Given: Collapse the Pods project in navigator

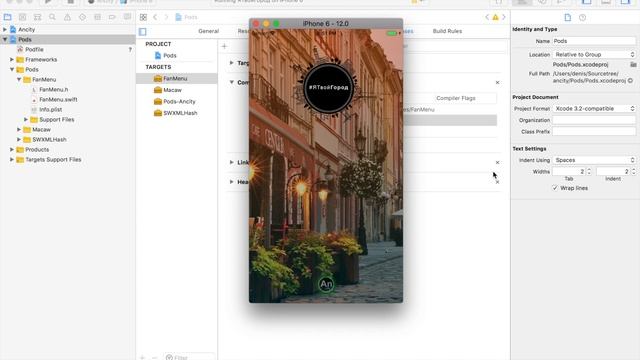Looking at the screenshot, I should 5,40.
